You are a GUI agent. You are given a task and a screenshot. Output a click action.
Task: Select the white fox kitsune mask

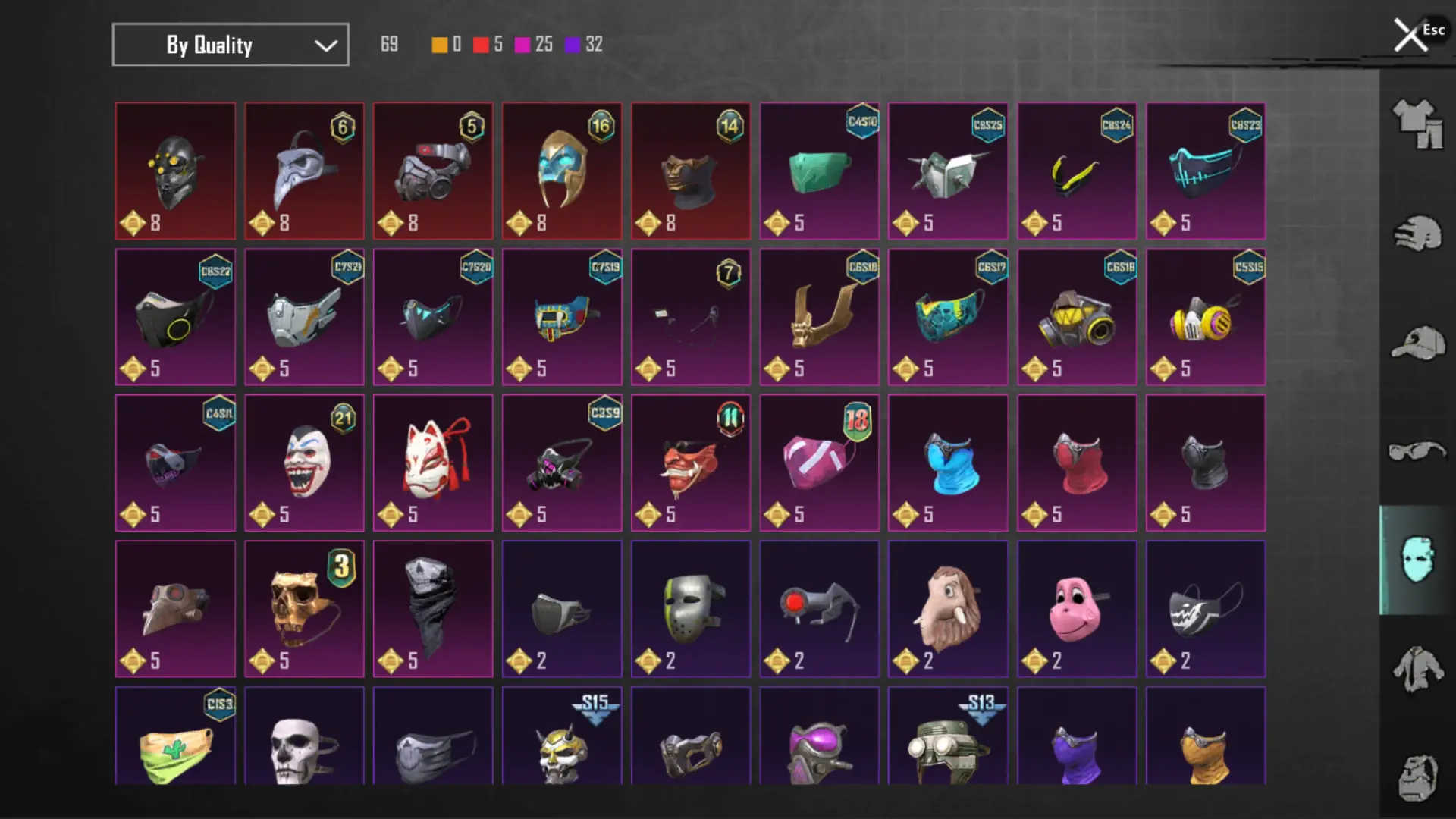pyautogui.click(x=433, y=463)
